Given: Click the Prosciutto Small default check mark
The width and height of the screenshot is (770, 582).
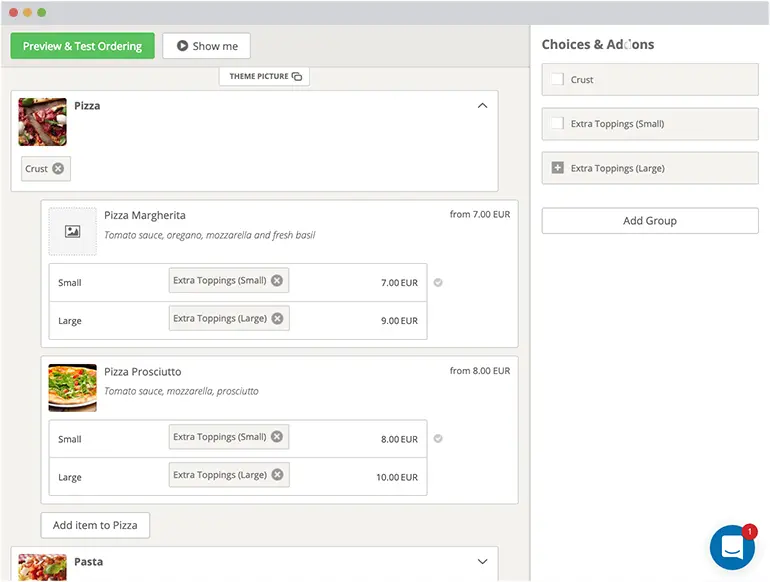Looking at the screenshot, I should tap(438, 439).
